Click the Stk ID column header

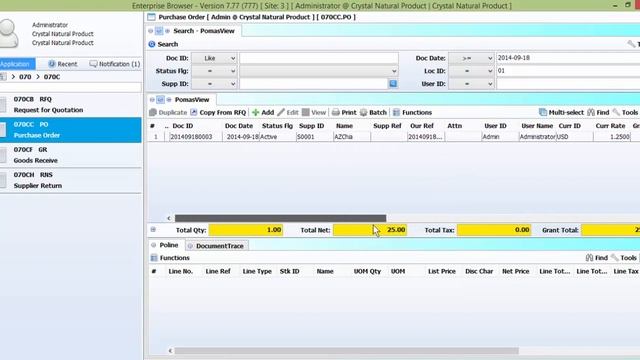pos(289,271)
